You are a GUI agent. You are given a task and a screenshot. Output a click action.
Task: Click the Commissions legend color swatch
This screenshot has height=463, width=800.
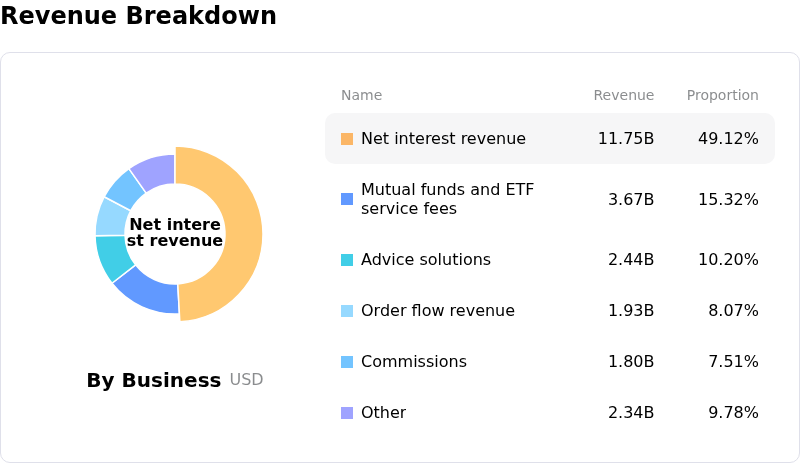(347, 362)
